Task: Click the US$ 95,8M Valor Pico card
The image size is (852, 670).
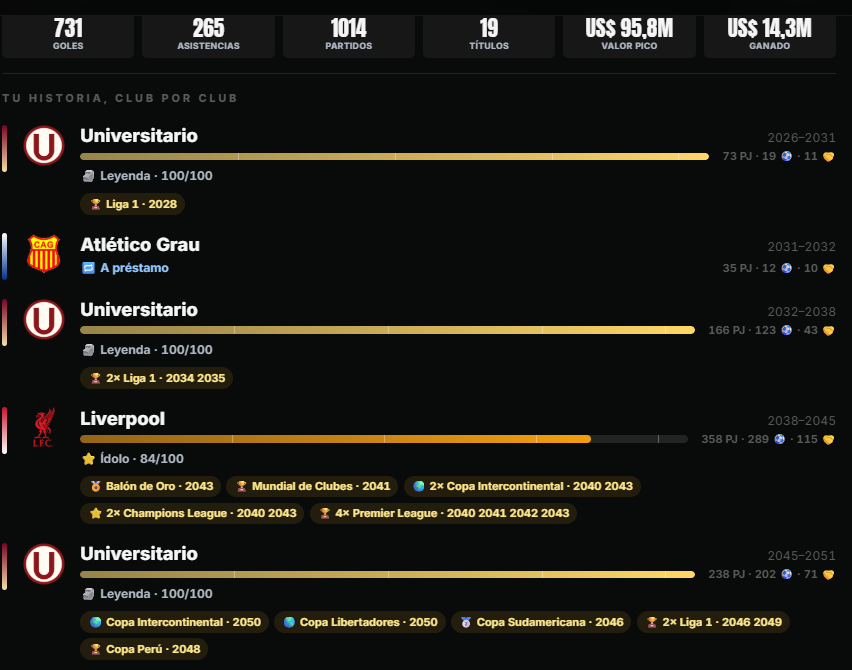Action: (x=629, y=36)
